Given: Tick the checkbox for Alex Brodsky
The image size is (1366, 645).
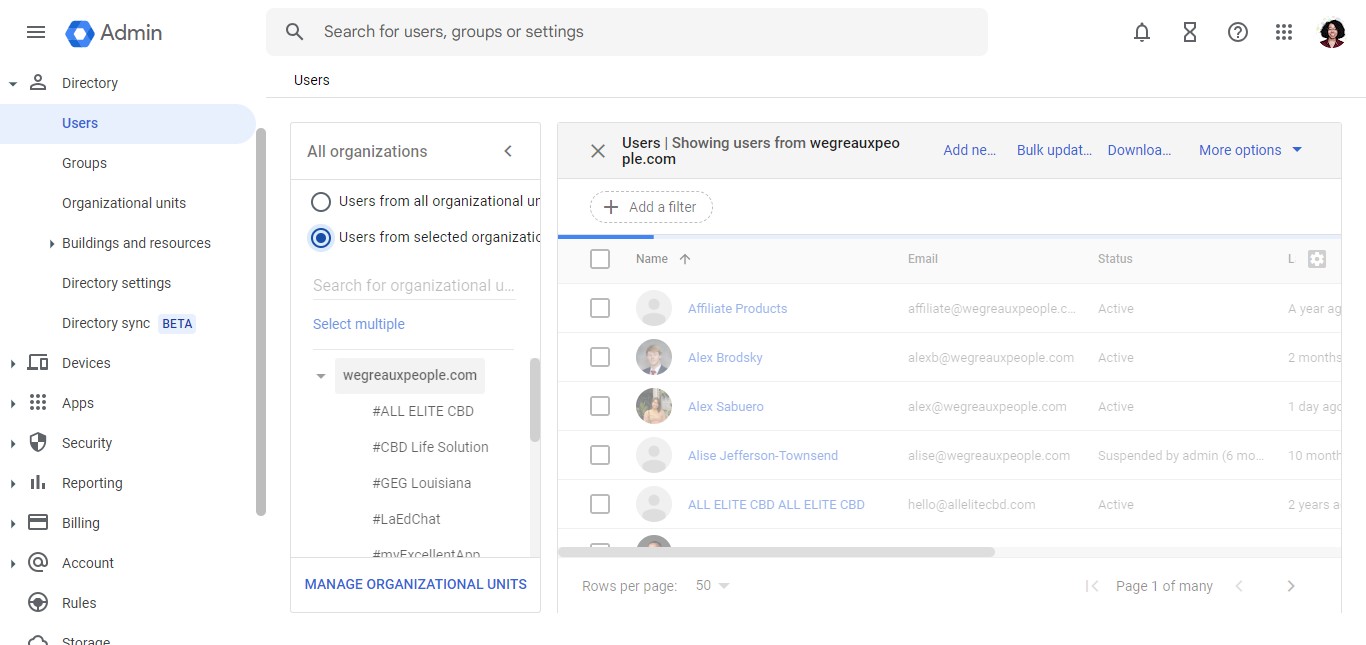Looking at the screenshot, I should click(600, 357).
